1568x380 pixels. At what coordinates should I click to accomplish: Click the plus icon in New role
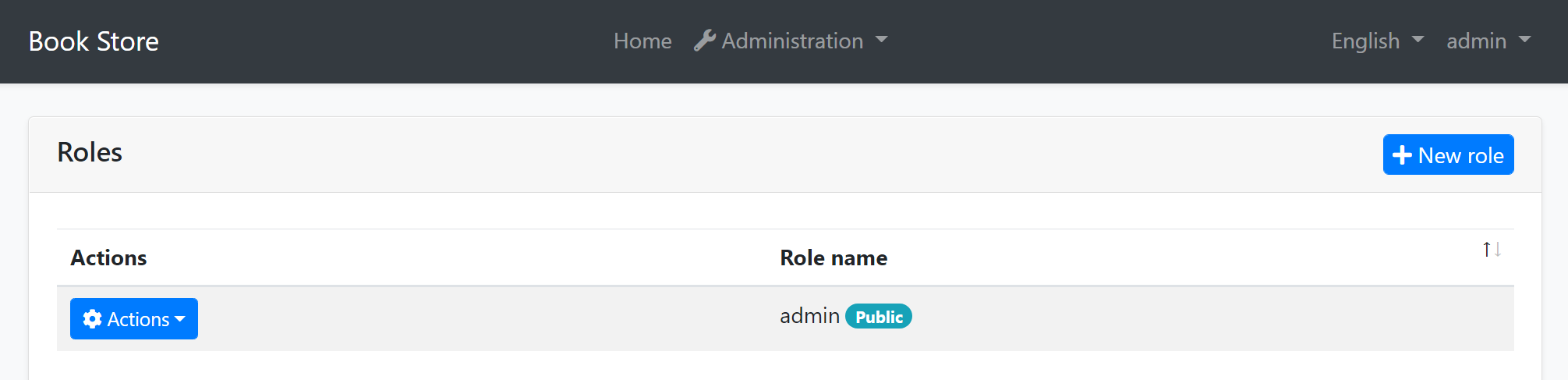1402,155
